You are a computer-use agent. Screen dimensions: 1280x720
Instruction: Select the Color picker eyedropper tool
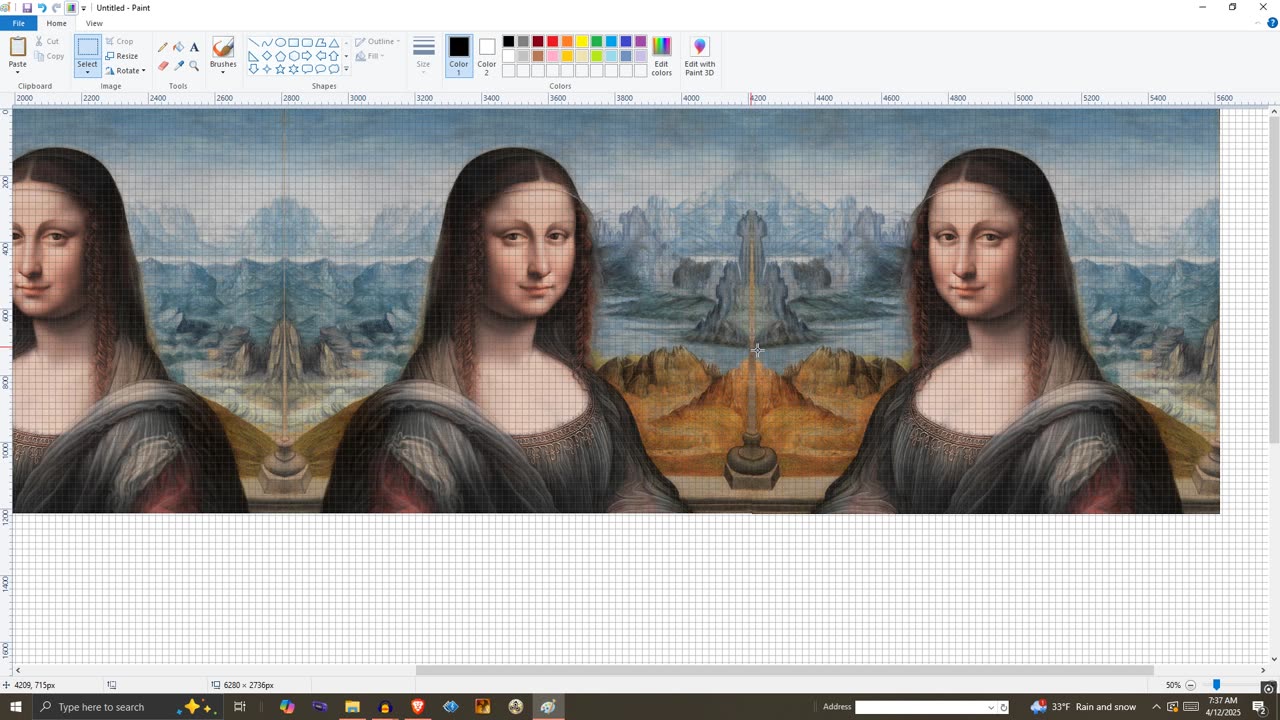[x=178, y=66]
